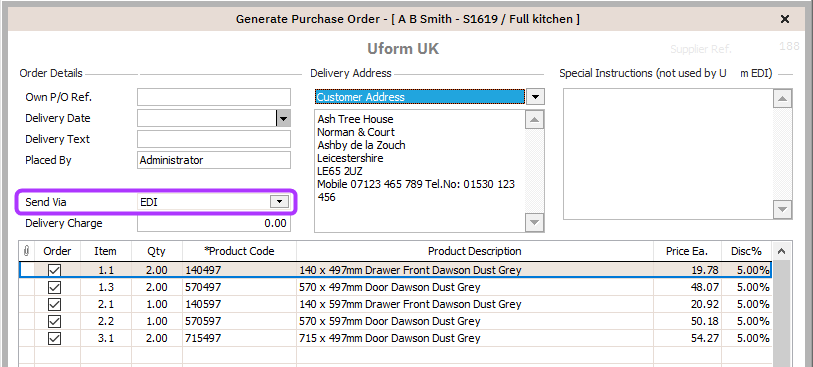
Task: Click the price 54.27 cell
Action: [687, 338]
